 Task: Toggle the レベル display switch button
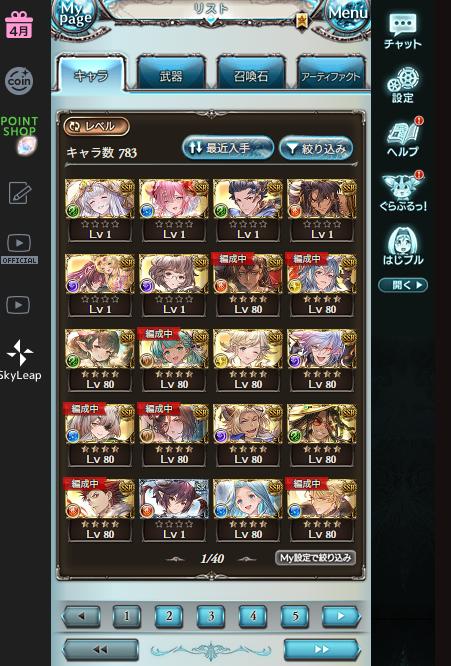(96, 127)
